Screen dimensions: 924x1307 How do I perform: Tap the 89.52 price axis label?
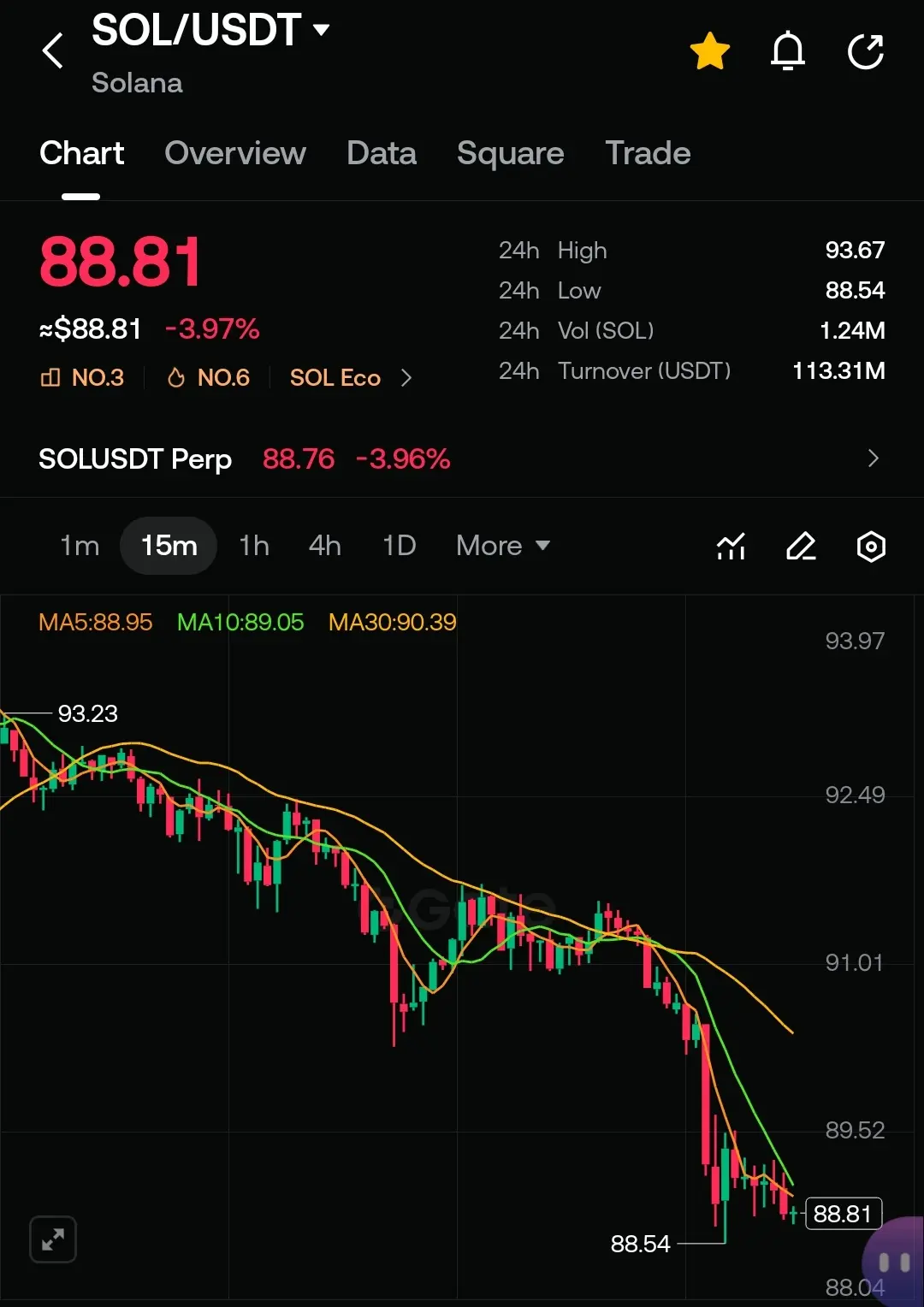855,1130
